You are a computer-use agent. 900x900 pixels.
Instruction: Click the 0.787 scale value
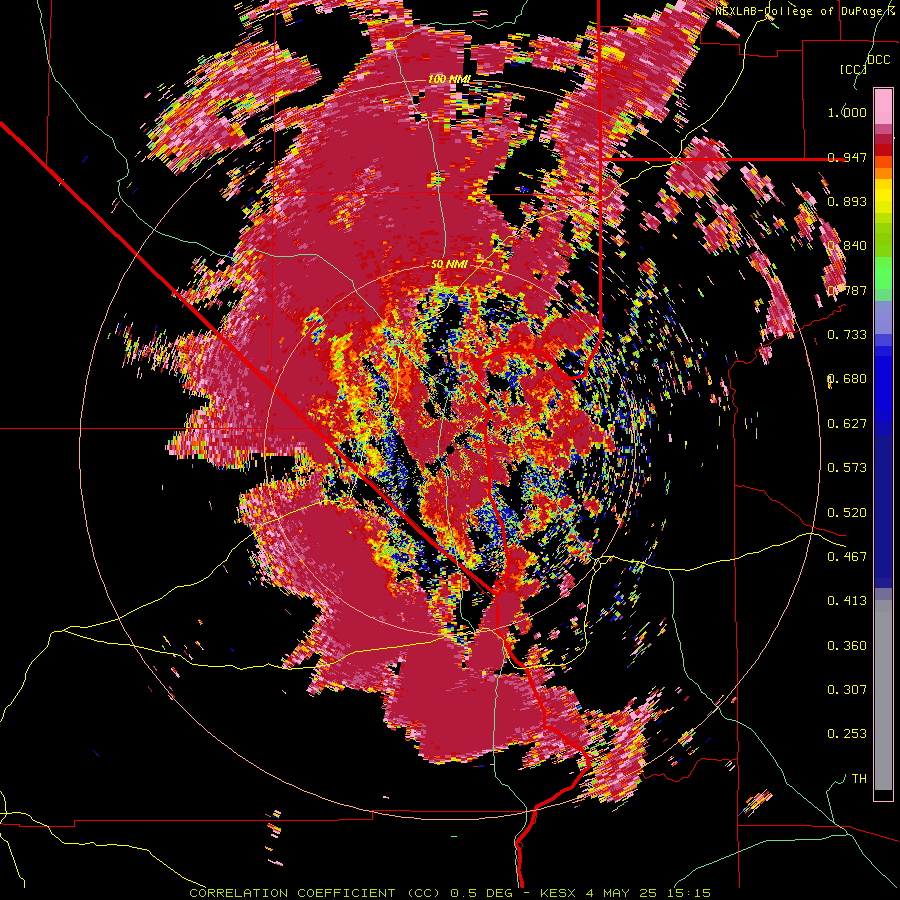point(847,290)
